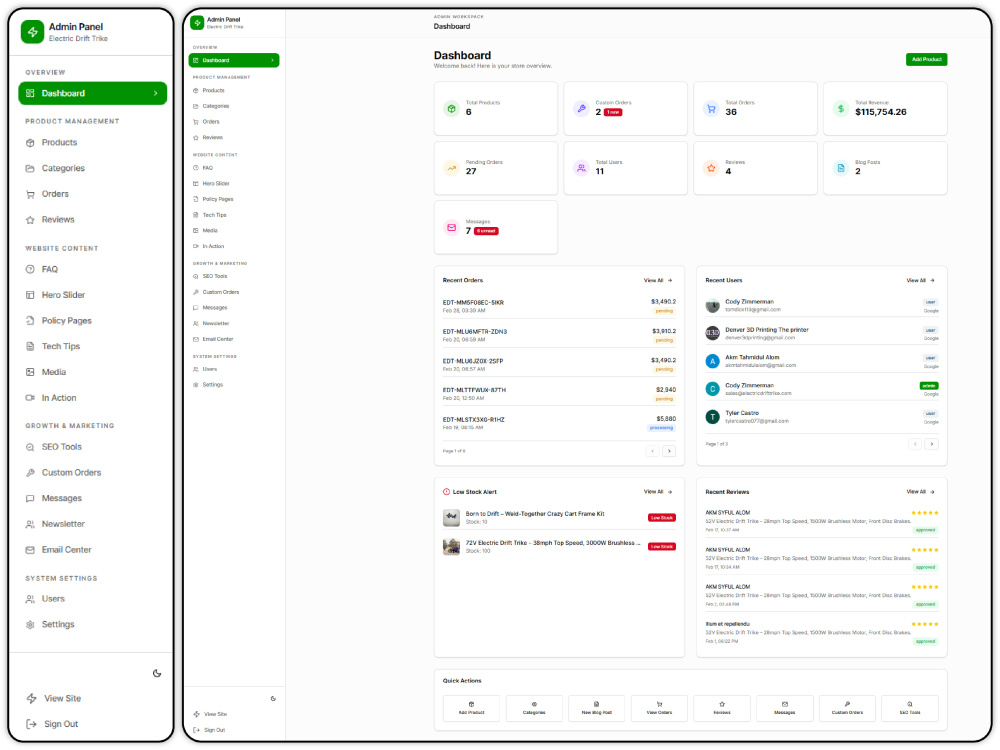The width and height of the screenshot is (1000, 750).
Task: Click Custom Orders tile in Quick Actions
Action: 847,708
